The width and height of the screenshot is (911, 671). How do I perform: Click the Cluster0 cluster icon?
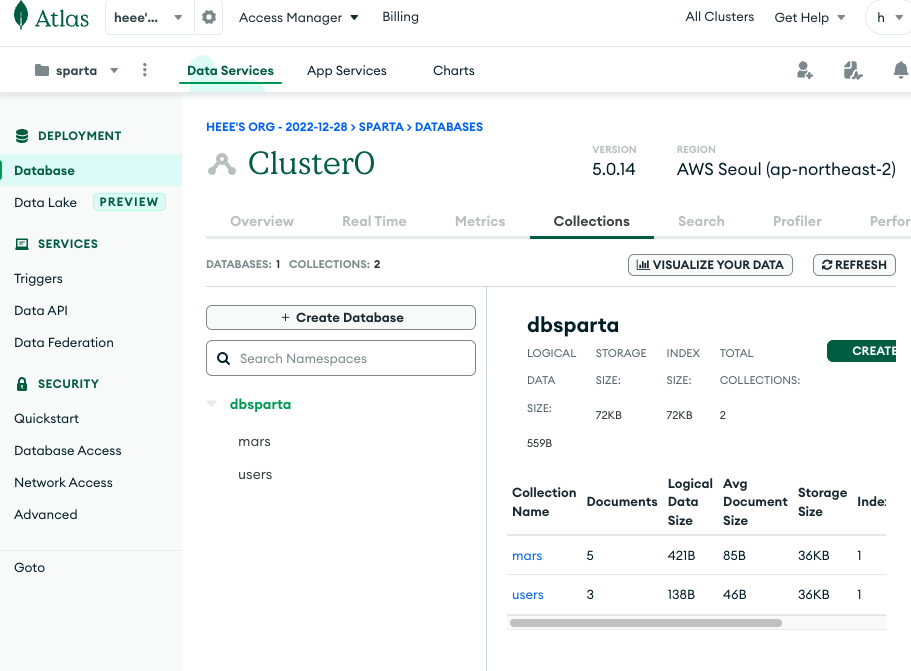(x=222, y=164)
